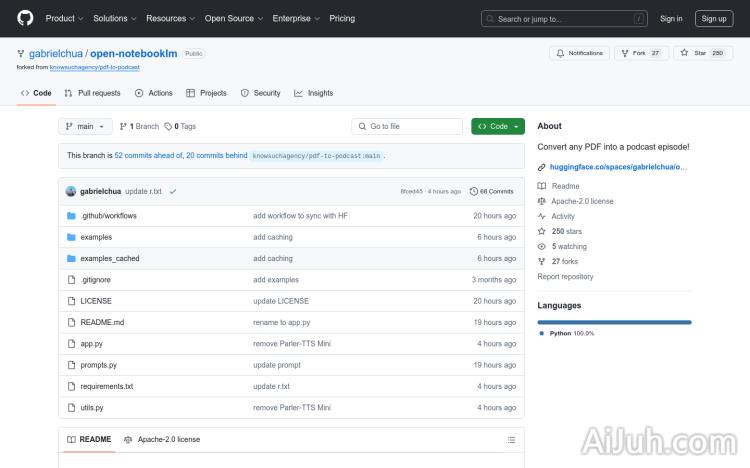Viewport: 750px width, 468px height.
Task: Click the Sign up button
Action: (x=714, y=18)
